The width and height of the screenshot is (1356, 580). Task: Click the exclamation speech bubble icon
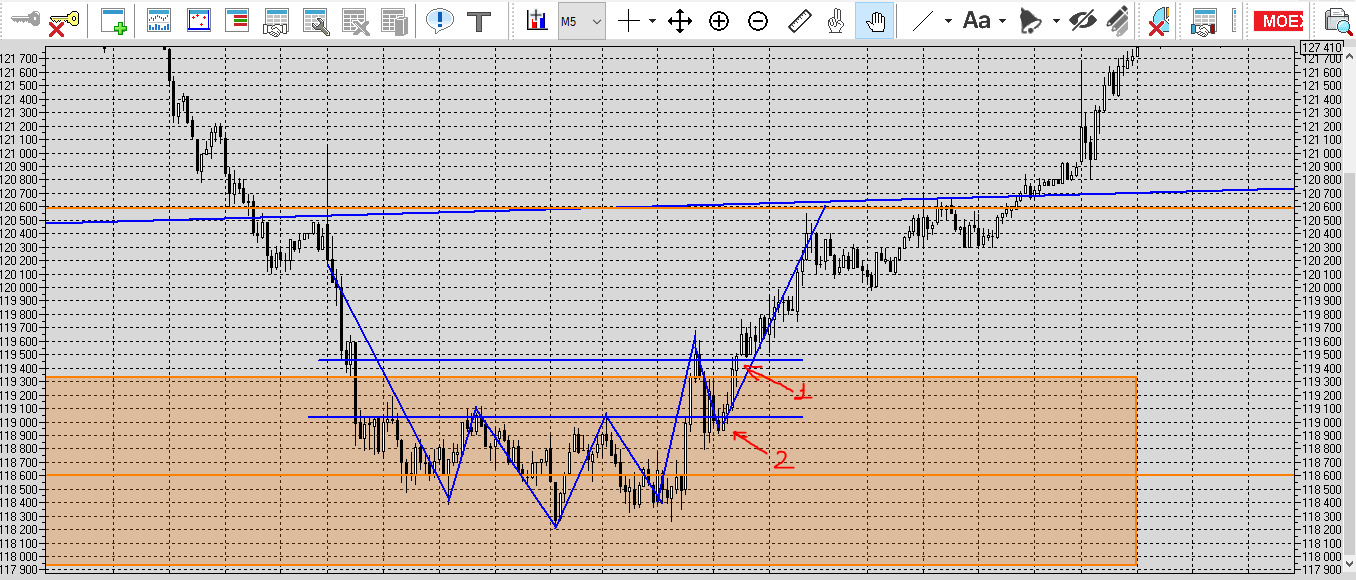click(x=439, y=20)
